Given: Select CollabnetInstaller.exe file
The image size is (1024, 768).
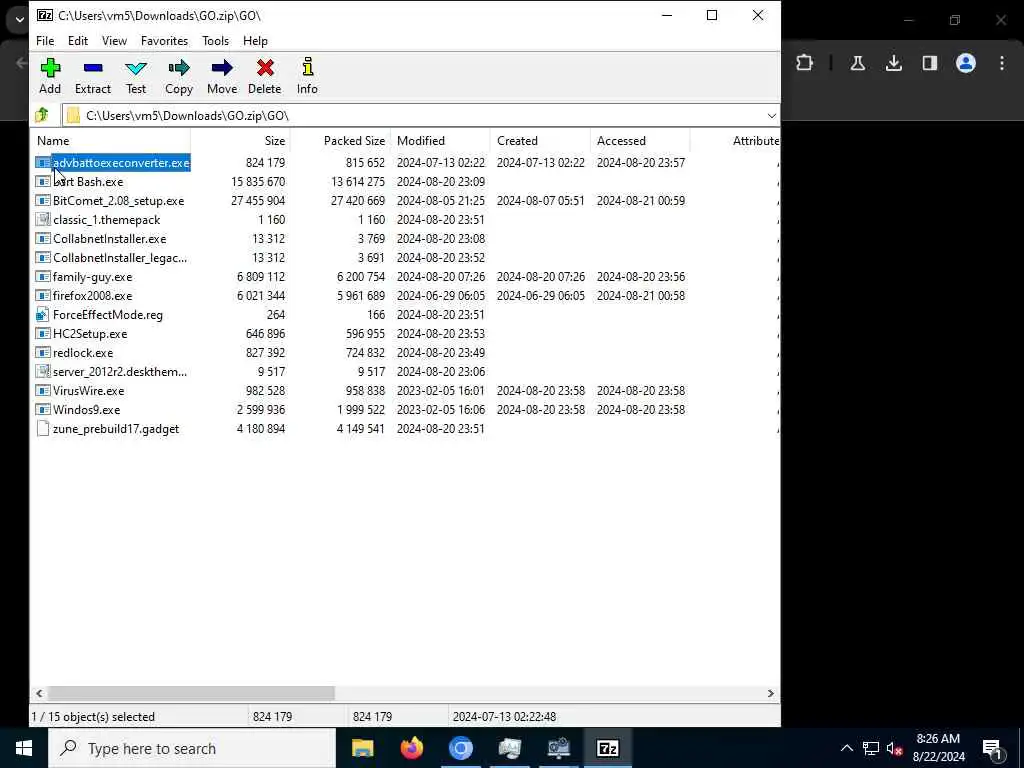Looking at the screenshot, I should [x=110, y=238].
